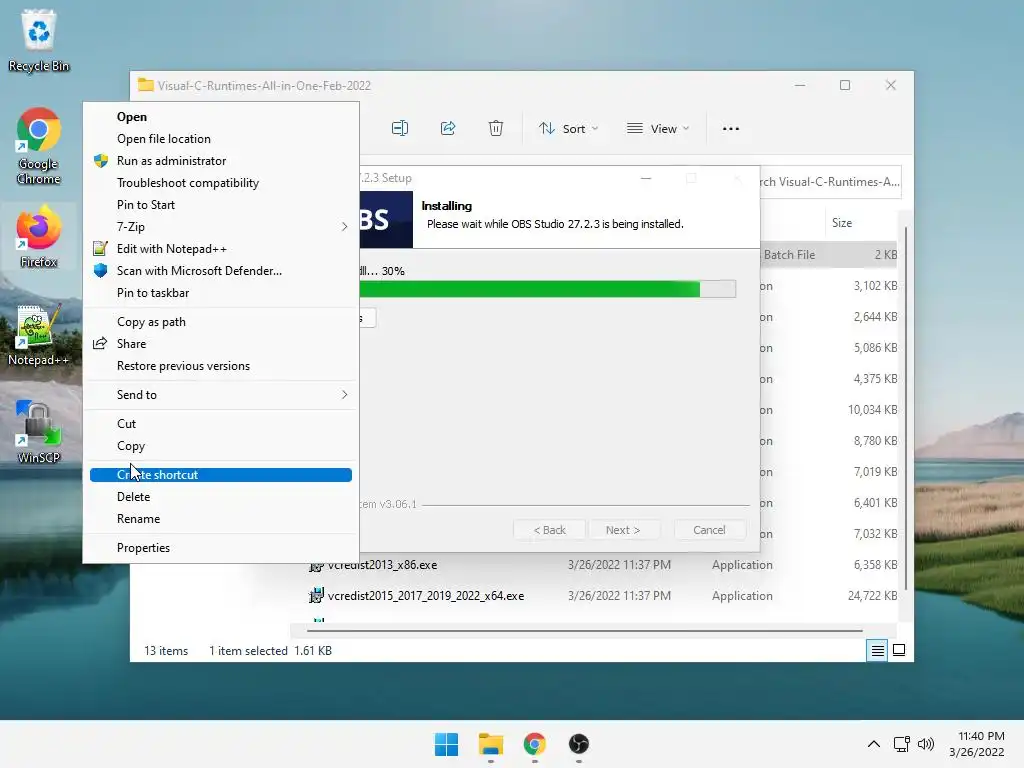This screenshot has width=1024, height=768.
Task: Select Troubleshoot compatibility
Action: tap(221, 183)
